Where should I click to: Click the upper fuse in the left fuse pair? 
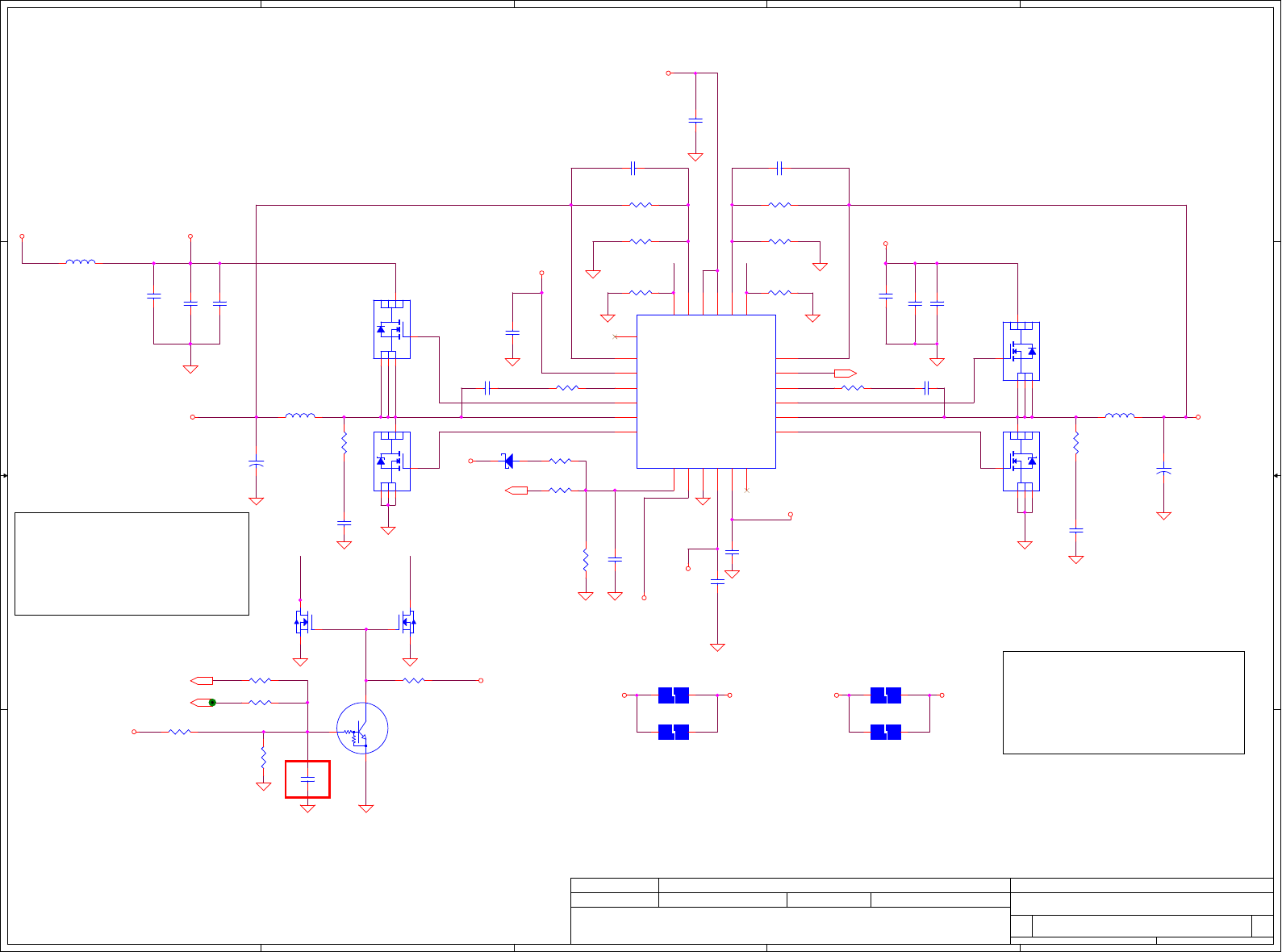(x=674, y=695)
